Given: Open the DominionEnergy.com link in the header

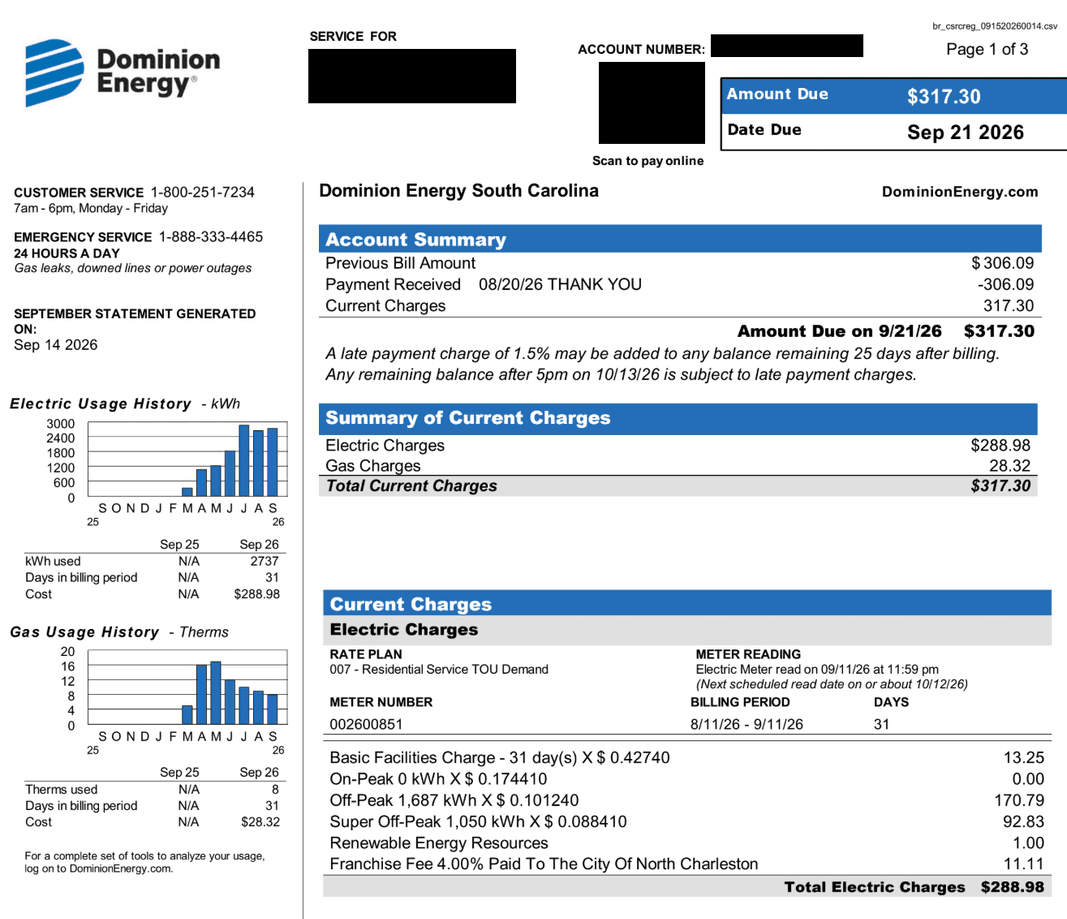Looking at the screenshot, I should [x=959, y=192].
